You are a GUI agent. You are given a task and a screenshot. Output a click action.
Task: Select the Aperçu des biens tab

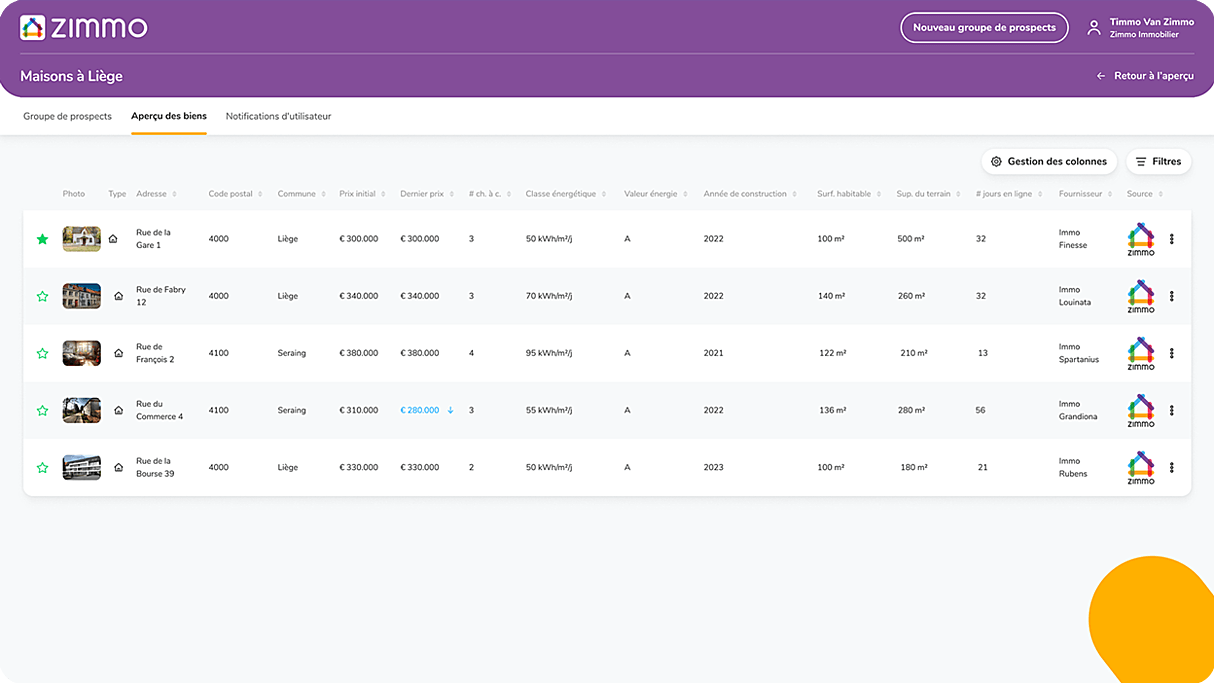point(169,116)
